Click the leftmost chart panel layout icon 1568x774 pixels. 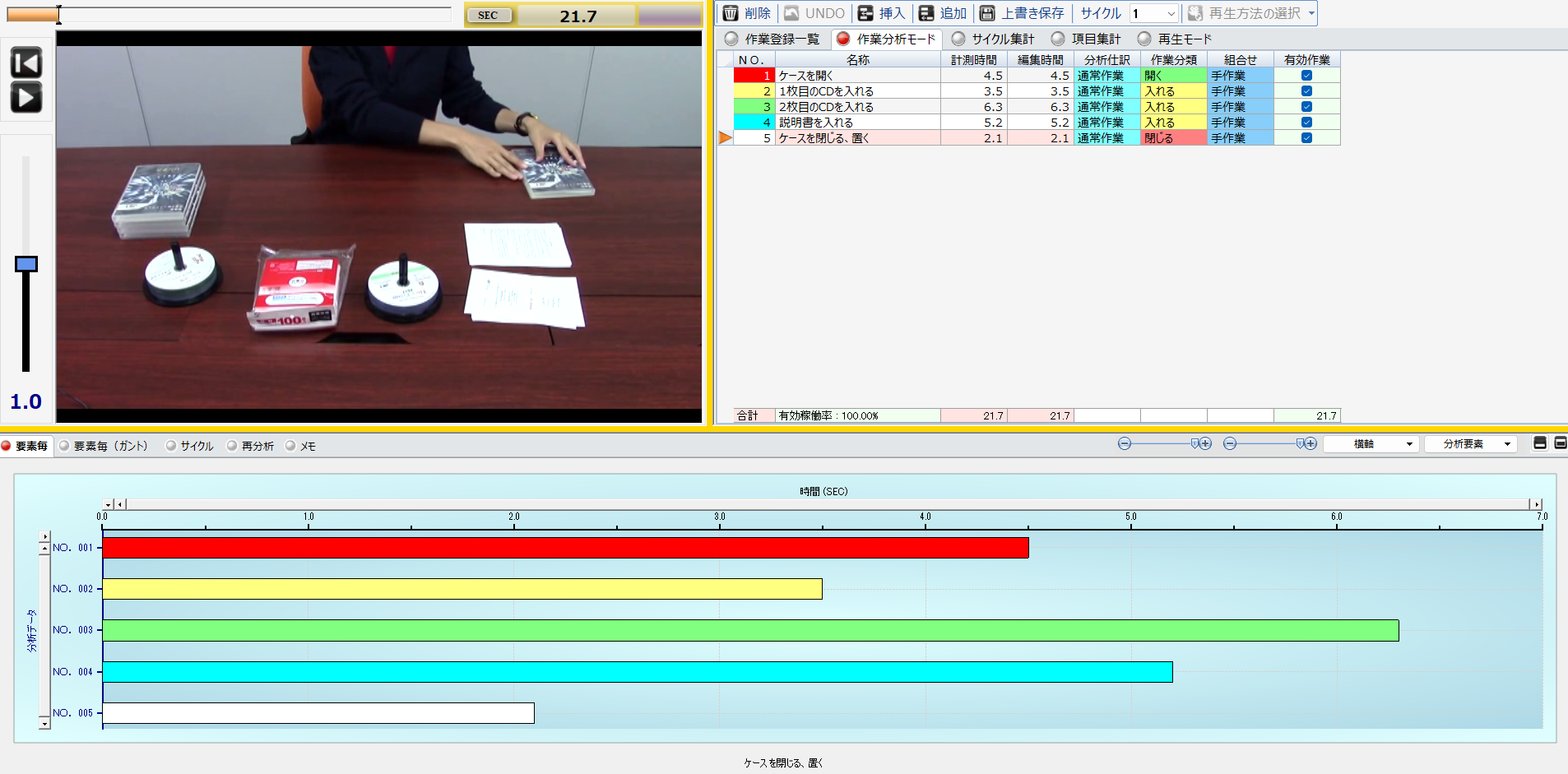tap(1540, 443)
